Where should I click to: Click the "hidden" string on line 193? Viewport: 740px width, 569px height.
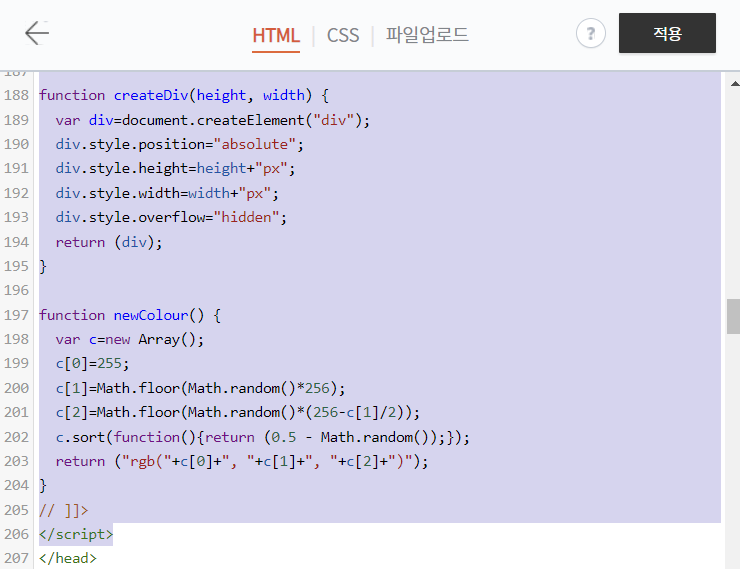pos(246,218)
